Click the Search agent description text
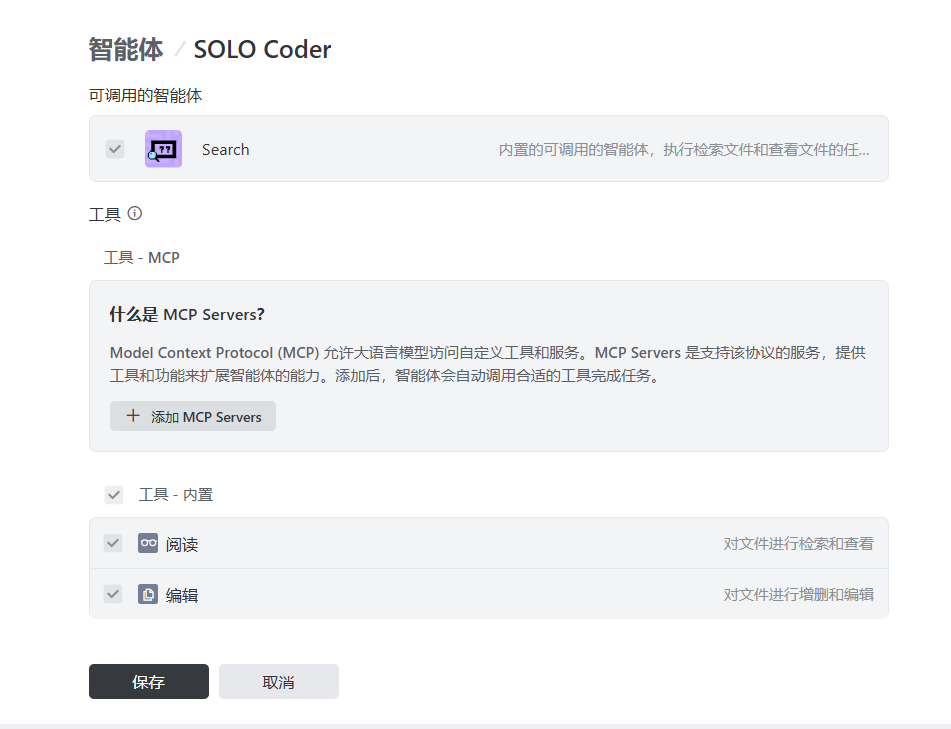The width and height of the screenshot is (951, 729). [684, 150]
